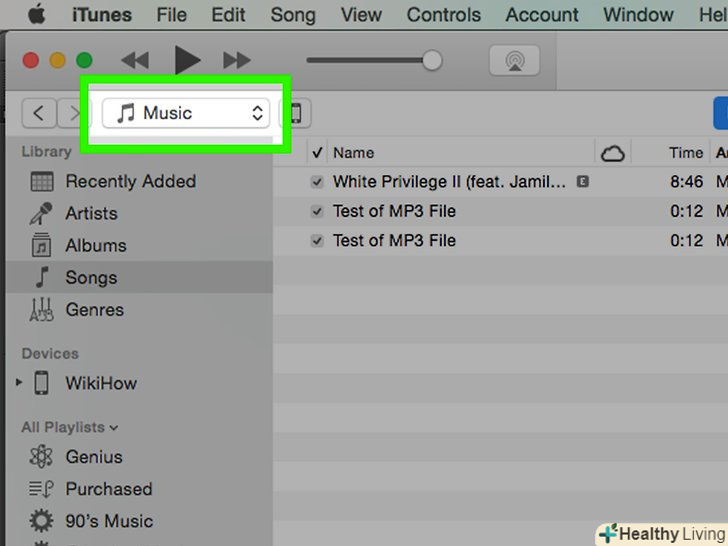Select Artists in the Library sidebar
The width and height of the screenshot is (728, 546).
click(91, 214)
